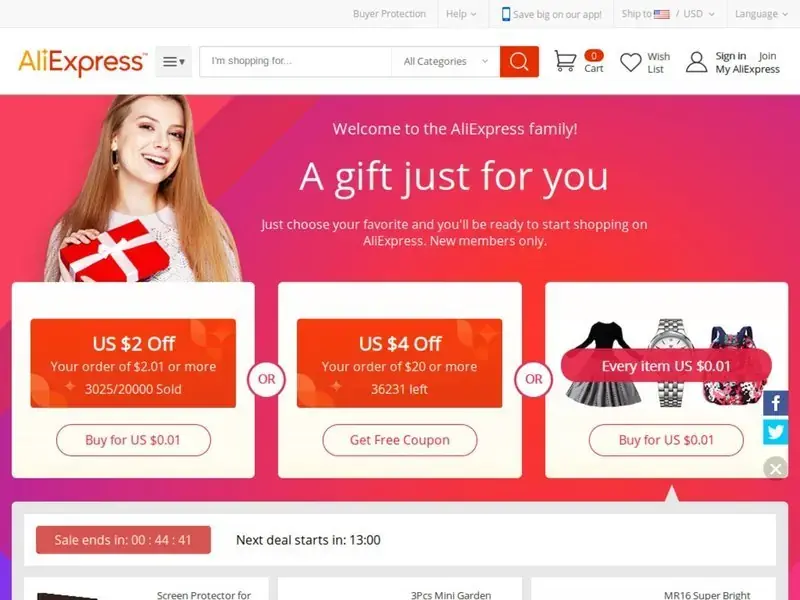Open the Language selector dropdown
Screen dimensions: 800x600
761,14
